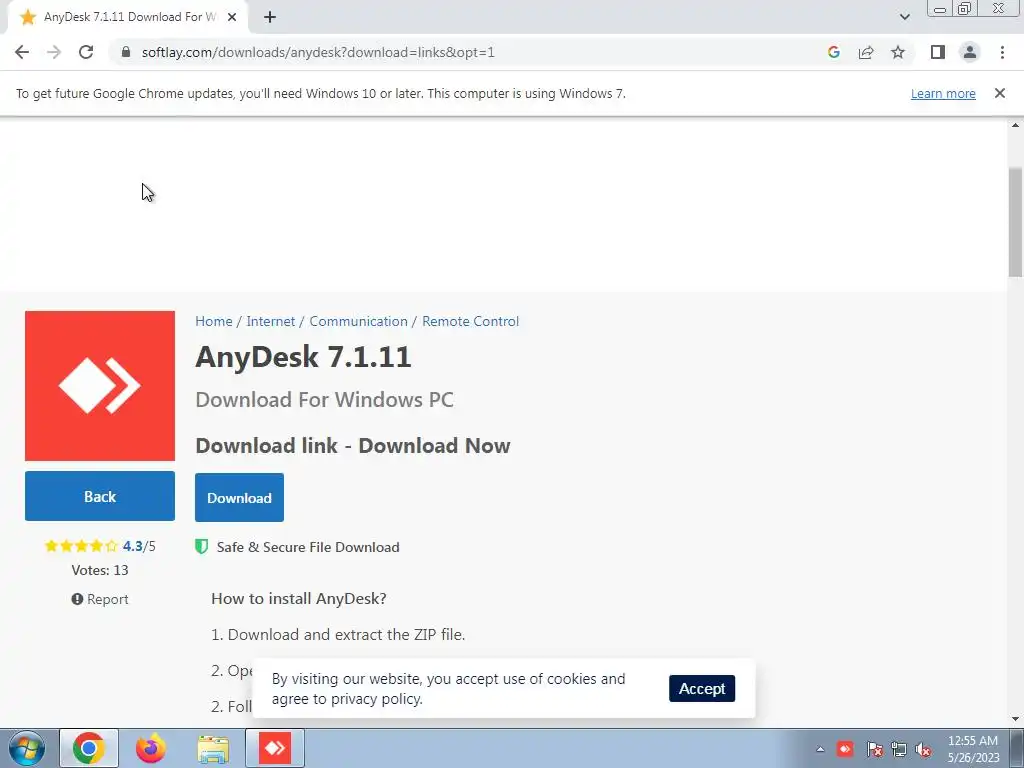Open the Chrome profile avatar

(x=970, y=52)
